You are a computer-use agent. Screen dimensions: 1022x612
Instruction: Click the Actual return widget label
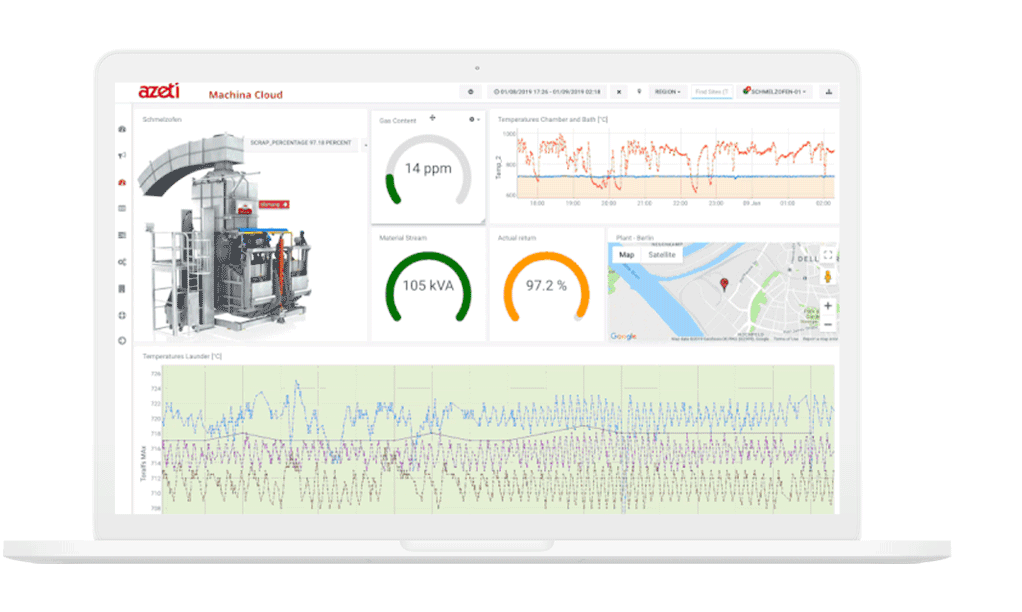pos(517,238)
